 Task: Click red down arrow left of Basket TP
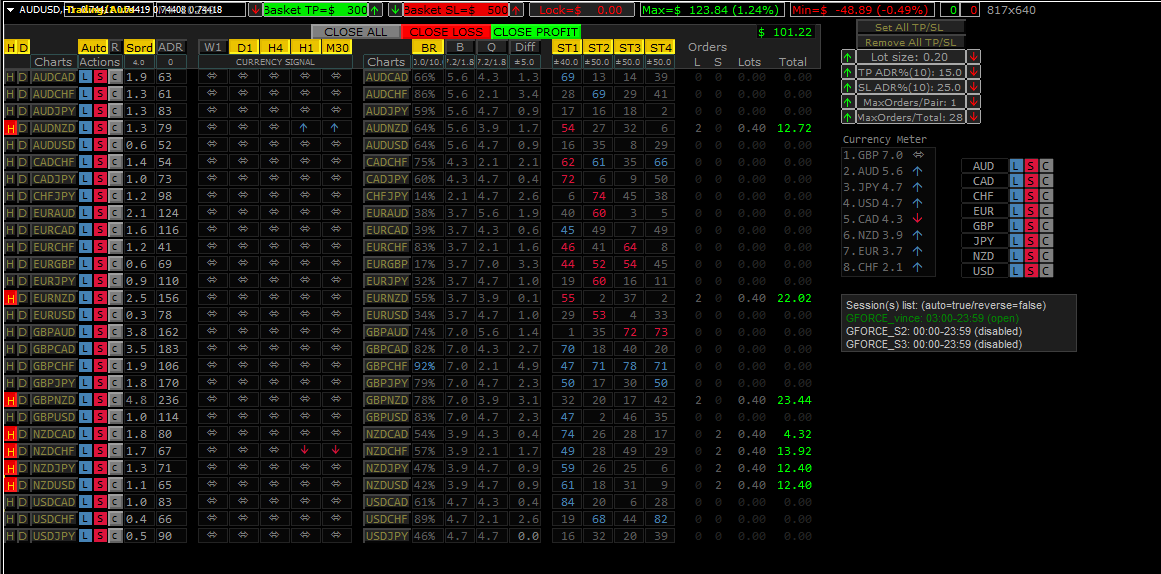point(255,10)
